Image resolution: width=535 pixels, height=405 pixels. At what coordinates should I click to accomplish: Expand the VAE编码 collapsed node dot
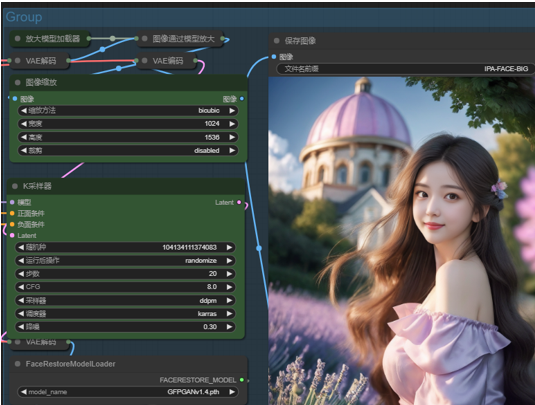(145, 61)
